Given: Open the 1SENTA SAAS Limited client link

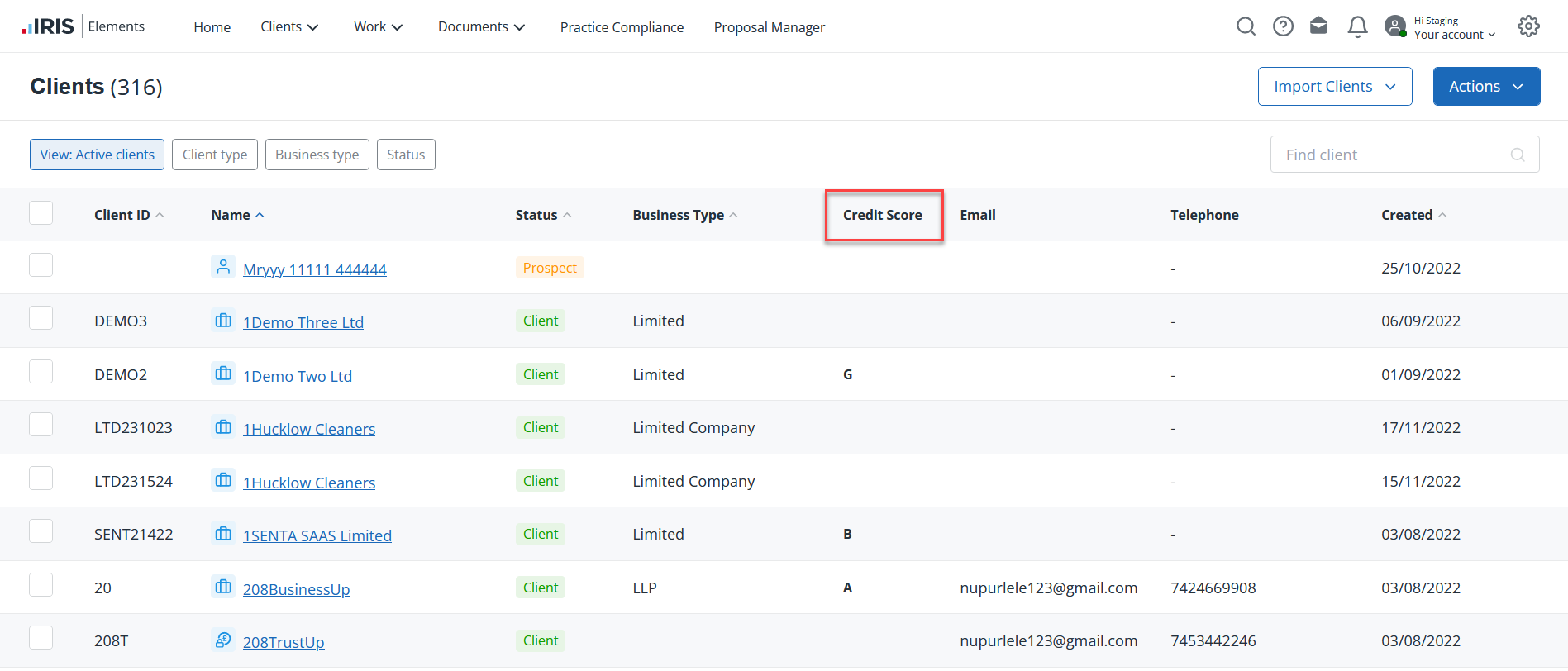Looking at the screenshot, I should click(x=317, y=536).
